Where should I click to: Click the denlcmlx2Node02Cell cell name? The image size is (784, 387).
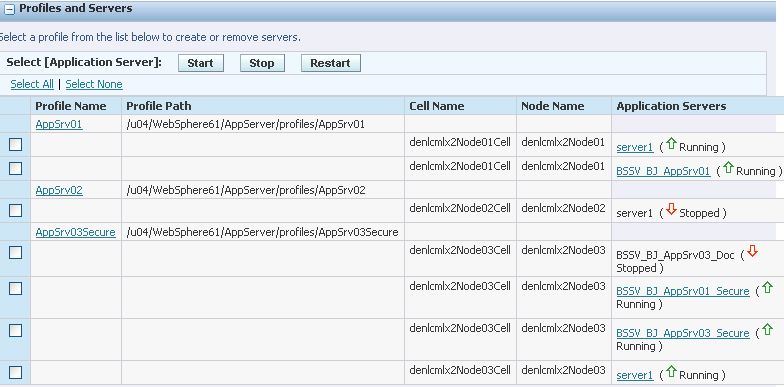pos(460,208)
